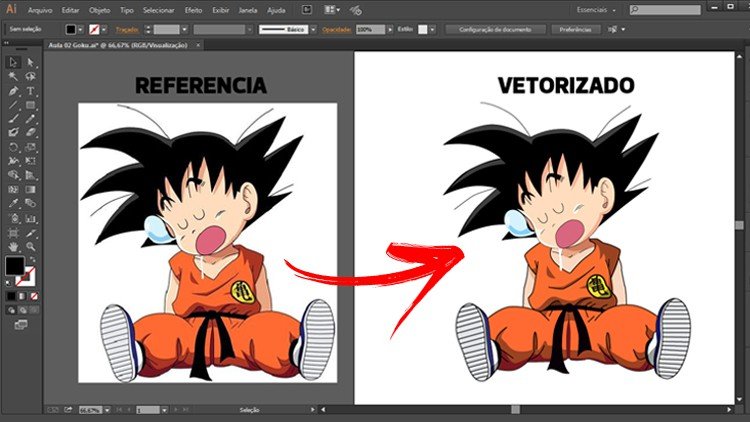Open the Janela menu
Image resolution: width=750 pixels, height=422 pixels.
point(248,10)
